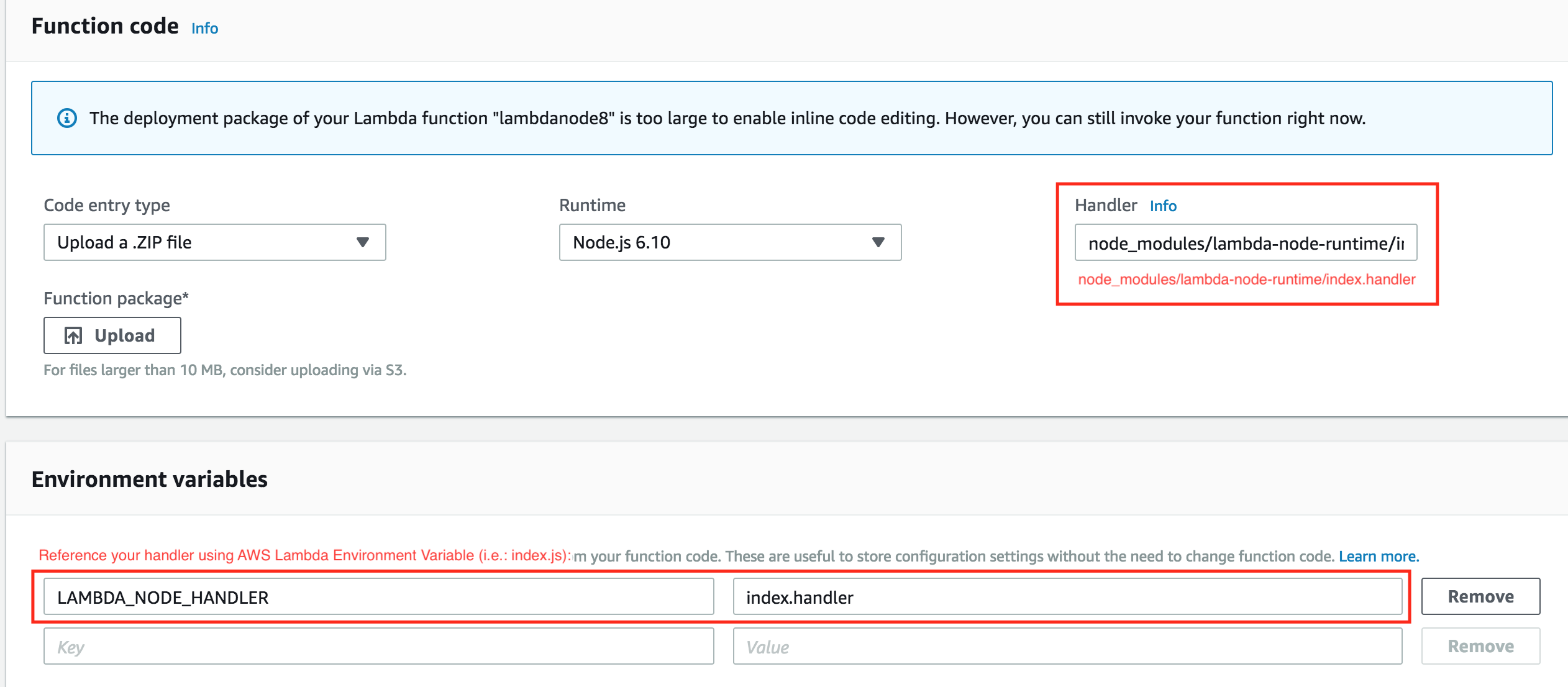Select the LAMBDA_NODE_HANDLER key field

click(x=378, y=597)
